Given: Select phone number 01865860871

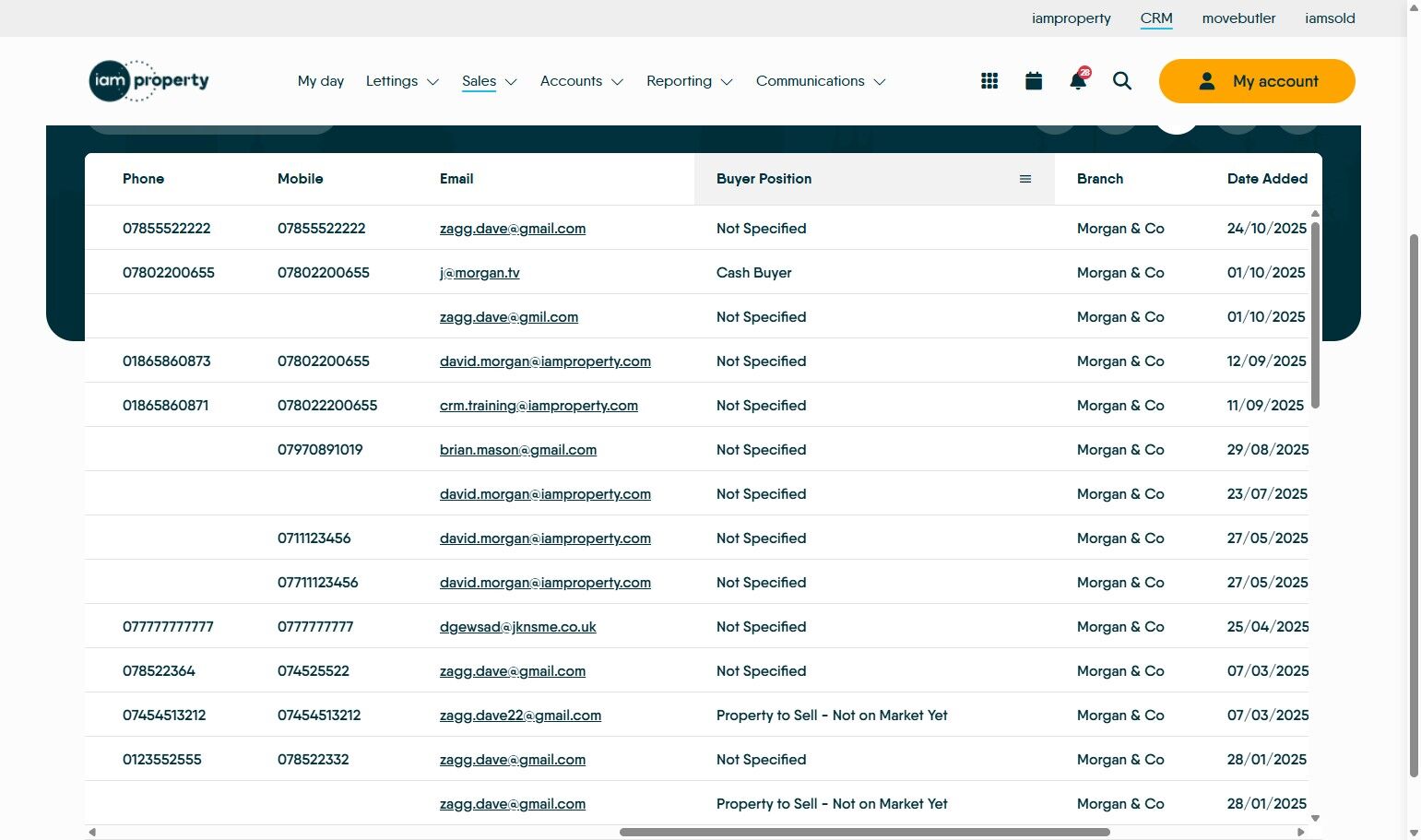Looking at the screenshot, I should (166, 406).
